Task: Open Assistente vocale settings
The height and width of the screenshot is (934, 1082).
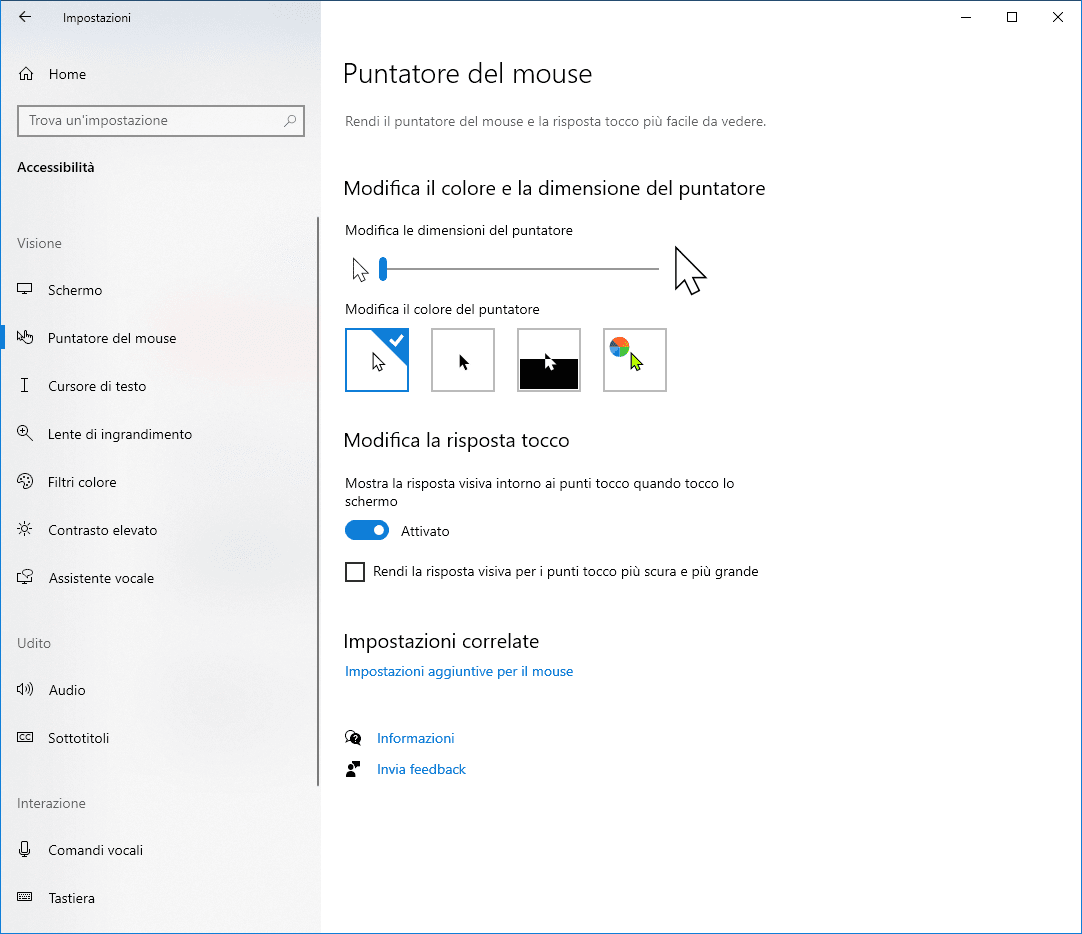Action: [x=101, y=578]
